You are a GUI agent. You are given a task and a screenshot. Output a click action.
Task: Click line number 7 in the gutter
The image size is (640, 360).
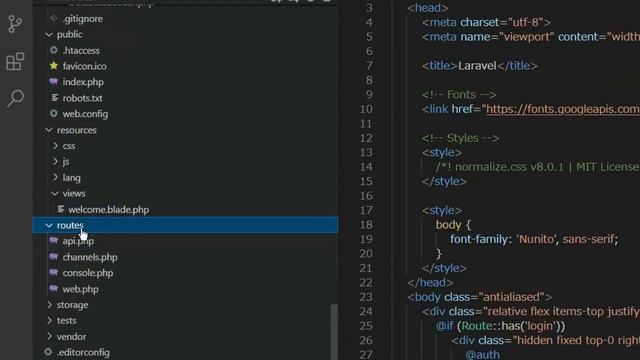(x=369, y=66)
